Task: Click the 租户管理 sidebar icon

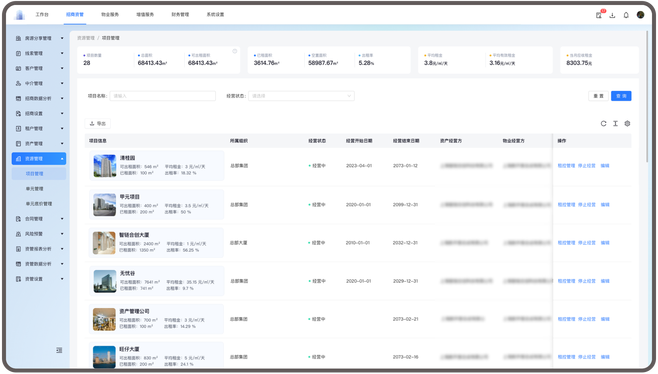Action: point(18,128)
